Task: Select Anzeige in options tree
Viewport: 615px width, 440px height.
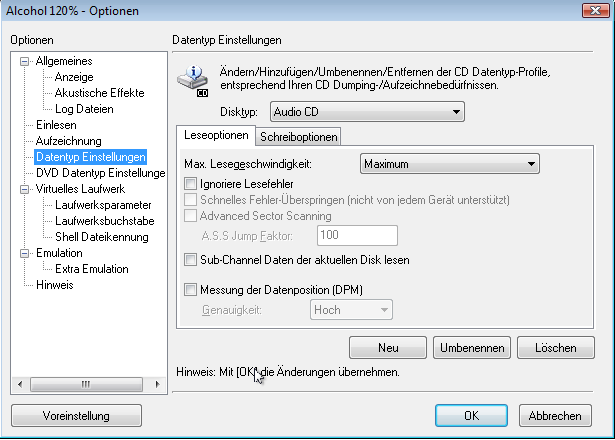Action: 74,77
